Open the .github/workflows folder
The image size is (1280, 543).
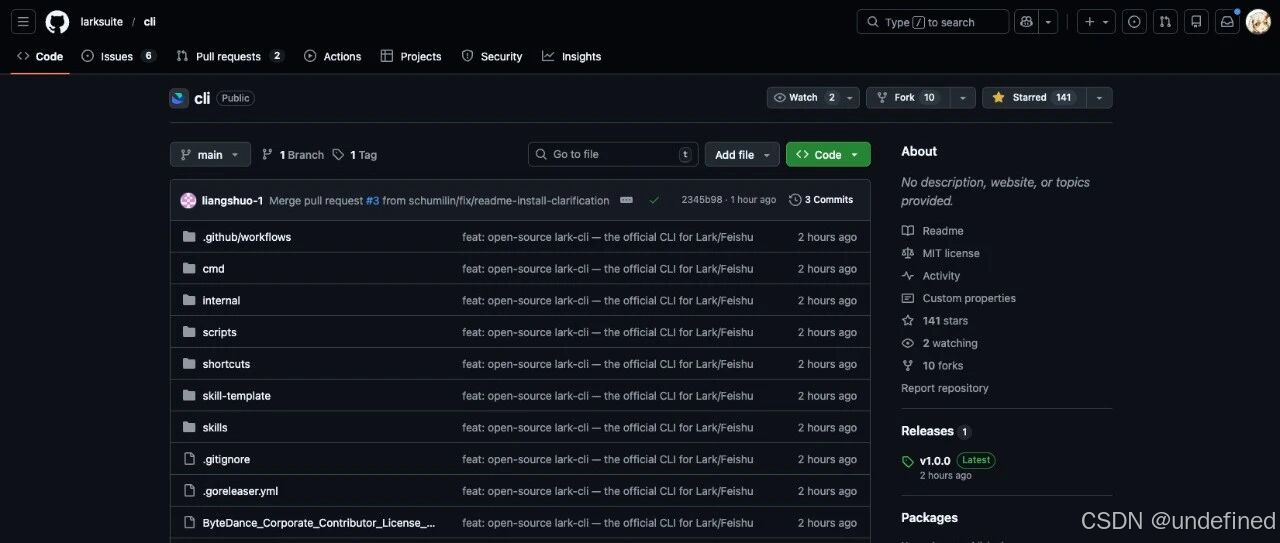click(x=246, y=237)
